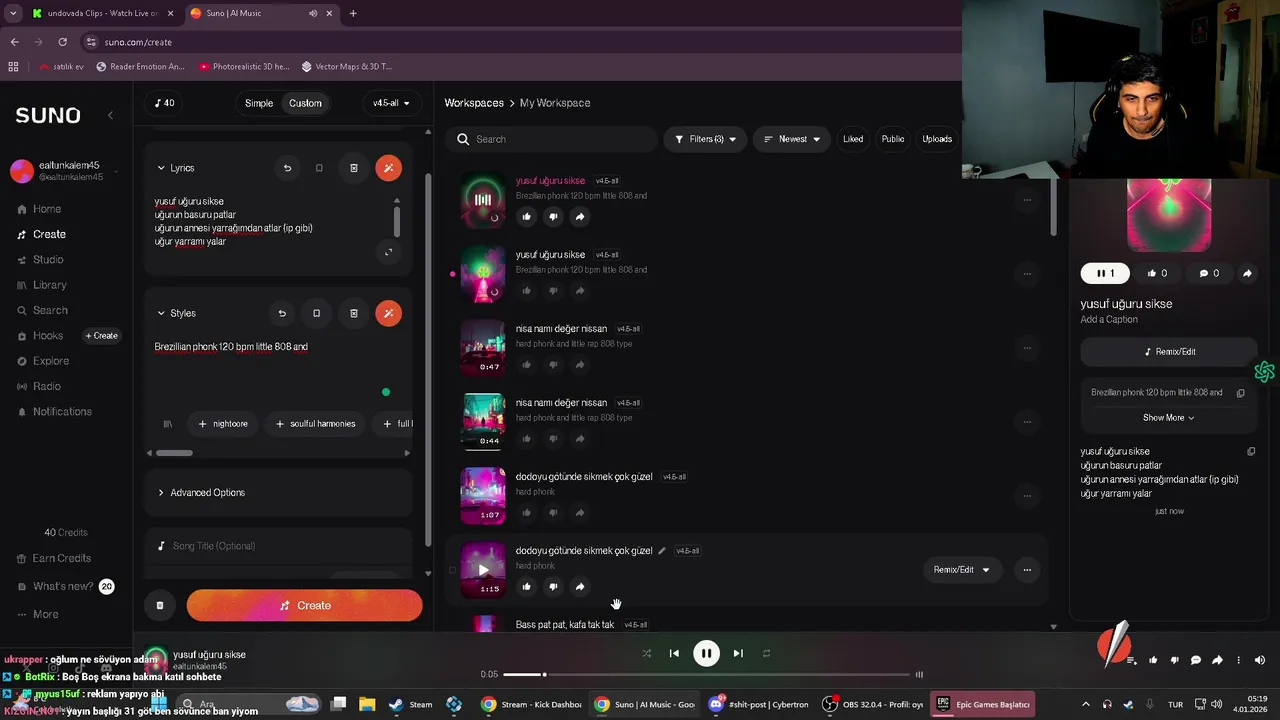Image resolution: width=1280 pixels, height=720 pixels.
Task: Click Remix/Edit in the detail panel
Action: point(1168,352)
